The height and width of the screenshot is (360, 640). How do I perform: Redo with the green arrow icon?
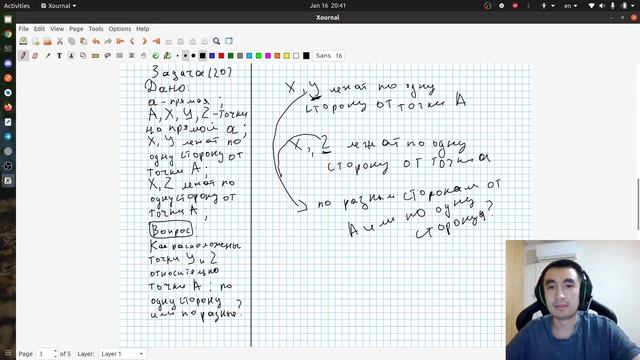click(108, 41)
